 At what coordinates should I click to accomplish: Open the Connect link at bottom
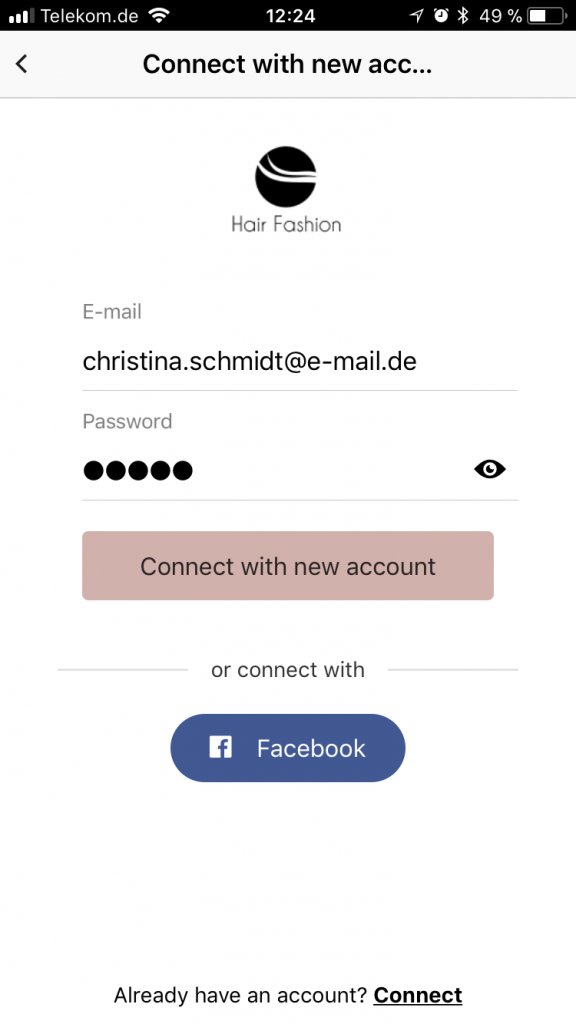point(417,995)
